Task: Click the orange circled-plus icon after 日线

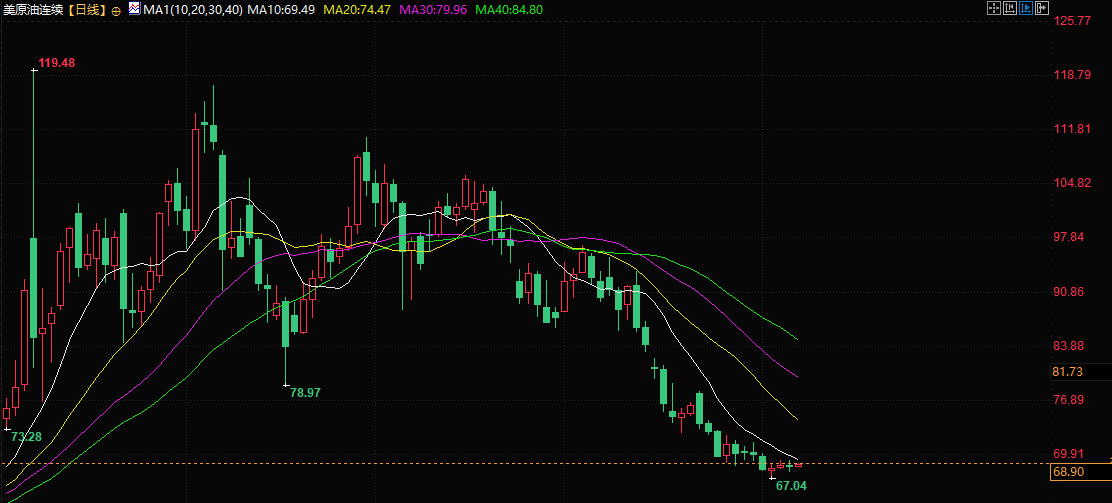Action: (x=116, y=11)
